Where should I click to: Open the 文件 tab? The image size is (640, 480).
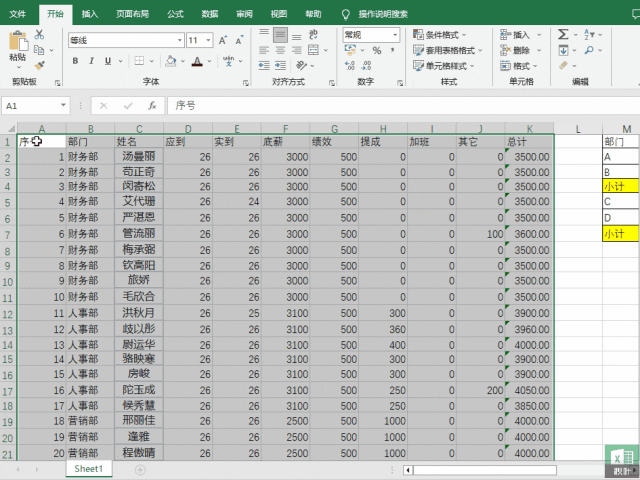tap(18, 14)
